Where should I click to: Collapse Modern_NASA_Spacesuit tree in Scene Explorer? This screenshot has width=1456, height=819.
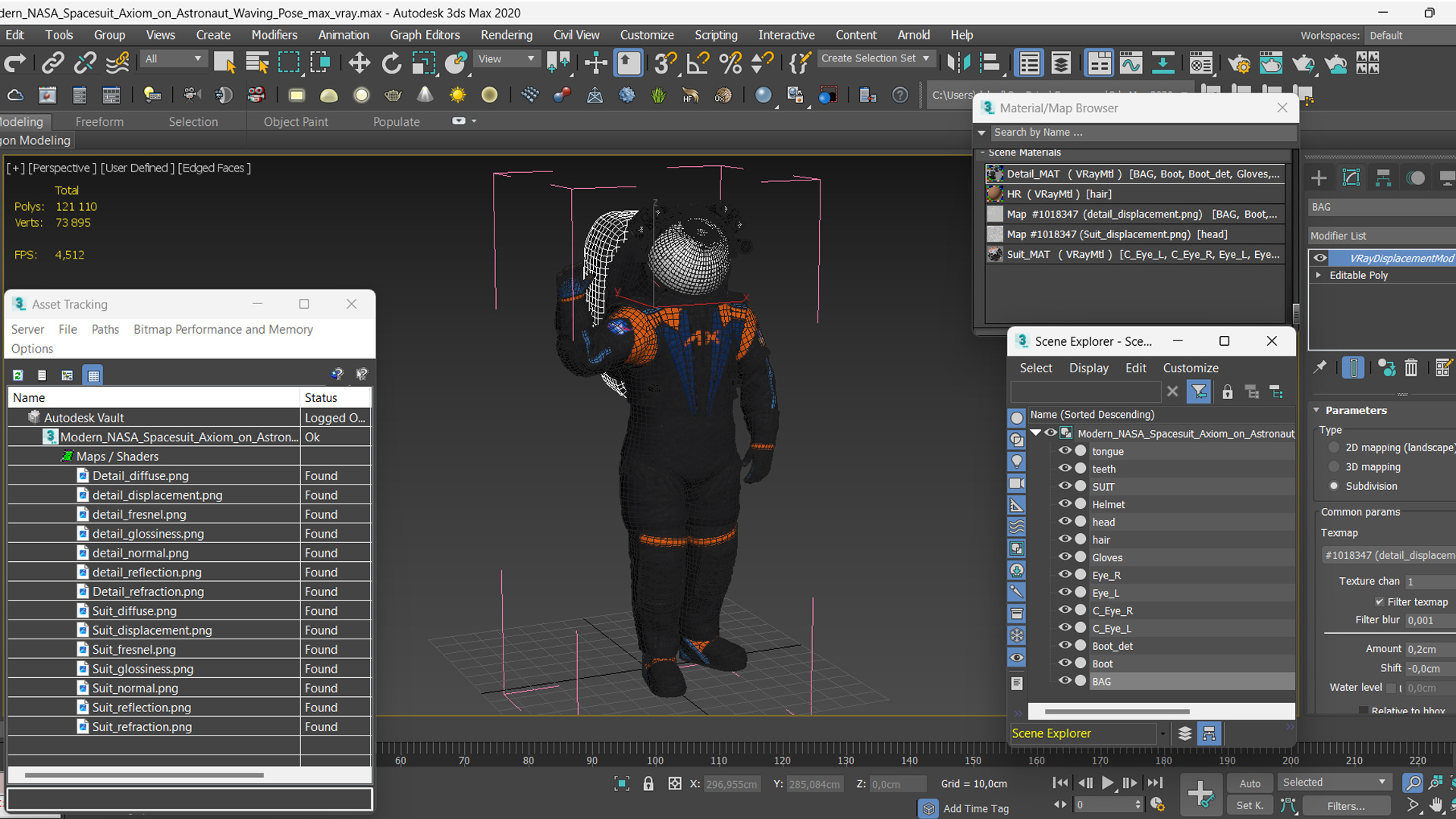1036,433
